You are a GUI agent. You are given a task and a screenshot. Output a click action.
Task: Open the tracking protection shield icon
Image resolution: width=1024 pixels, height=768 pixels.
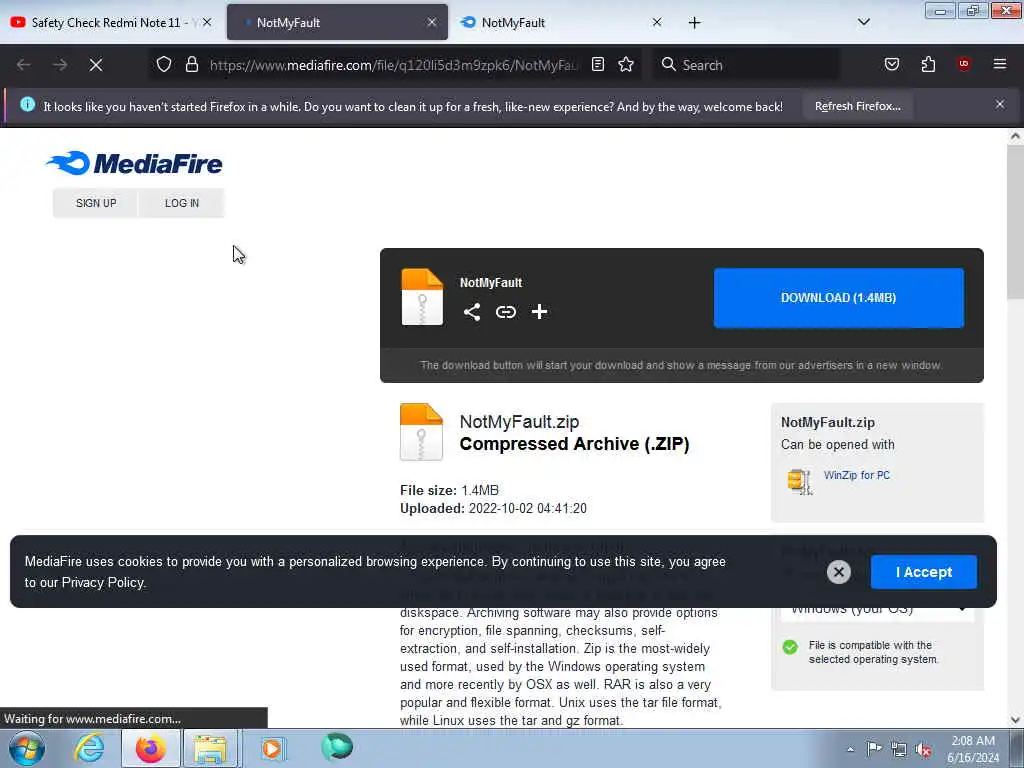[164, 64]
